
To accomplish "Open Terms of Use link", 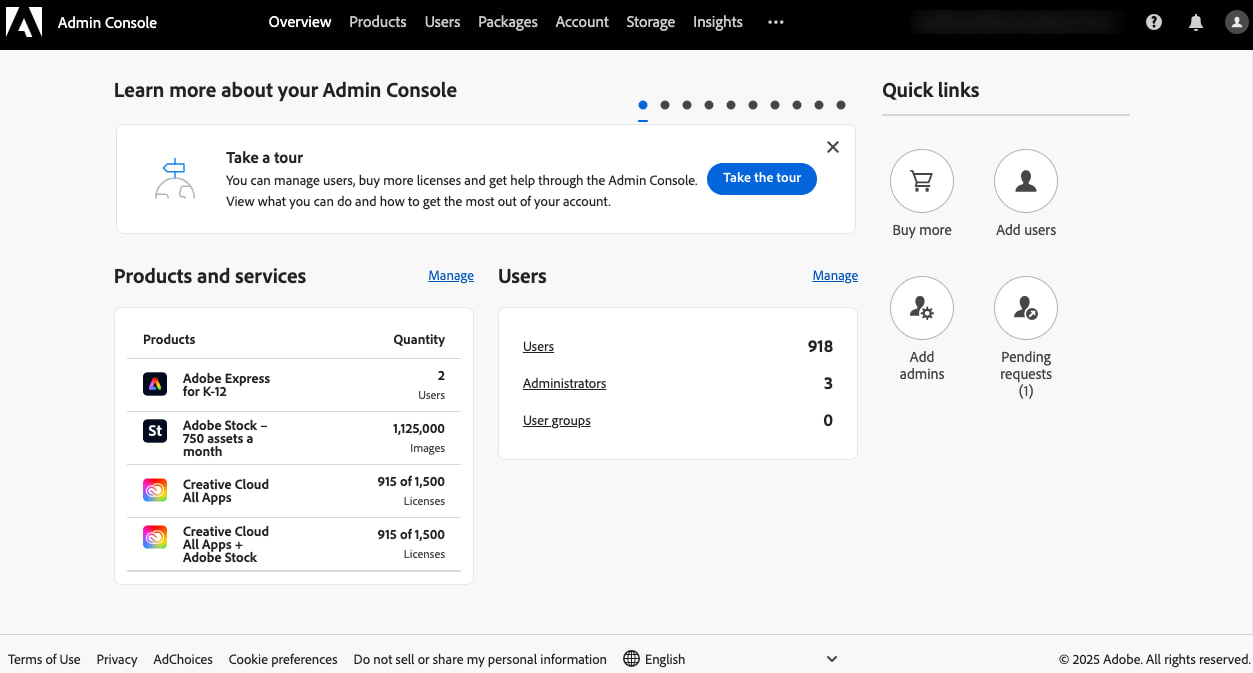I will 44,659.
